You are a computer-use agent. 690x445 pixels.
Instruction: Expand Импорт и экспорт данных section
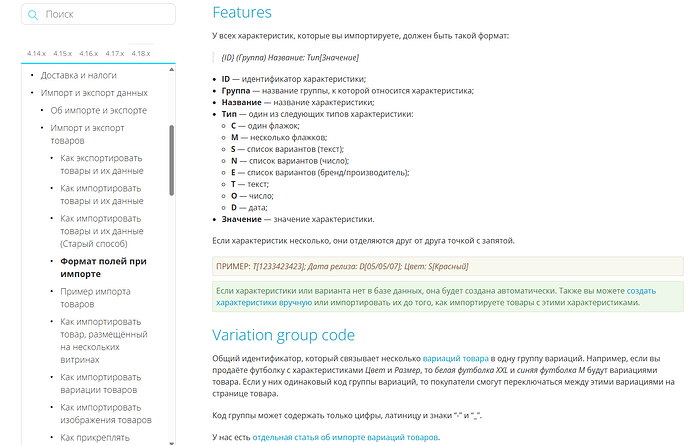[94, 93]
